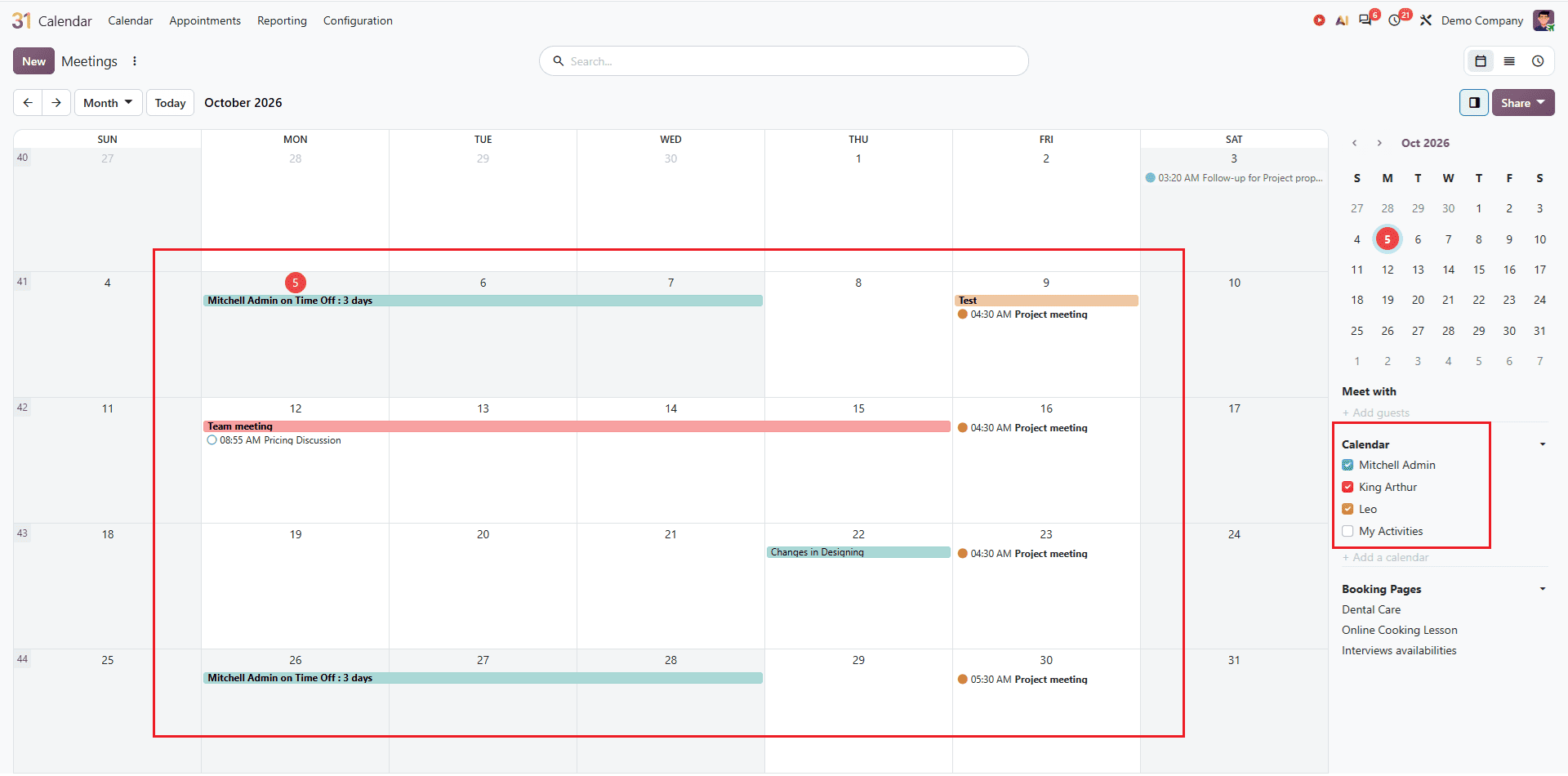Open Online Cooking Lesson booking page
Image resolution: width=1568 pixels, height=776 pixels.
point(1399,630)
